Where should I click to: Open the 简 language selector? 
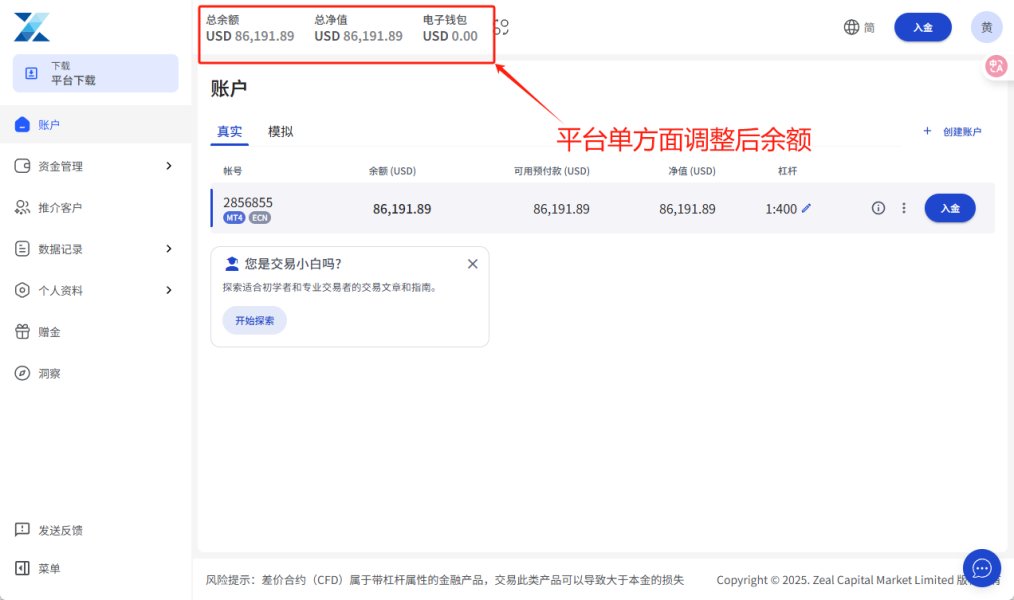(869, 28)
